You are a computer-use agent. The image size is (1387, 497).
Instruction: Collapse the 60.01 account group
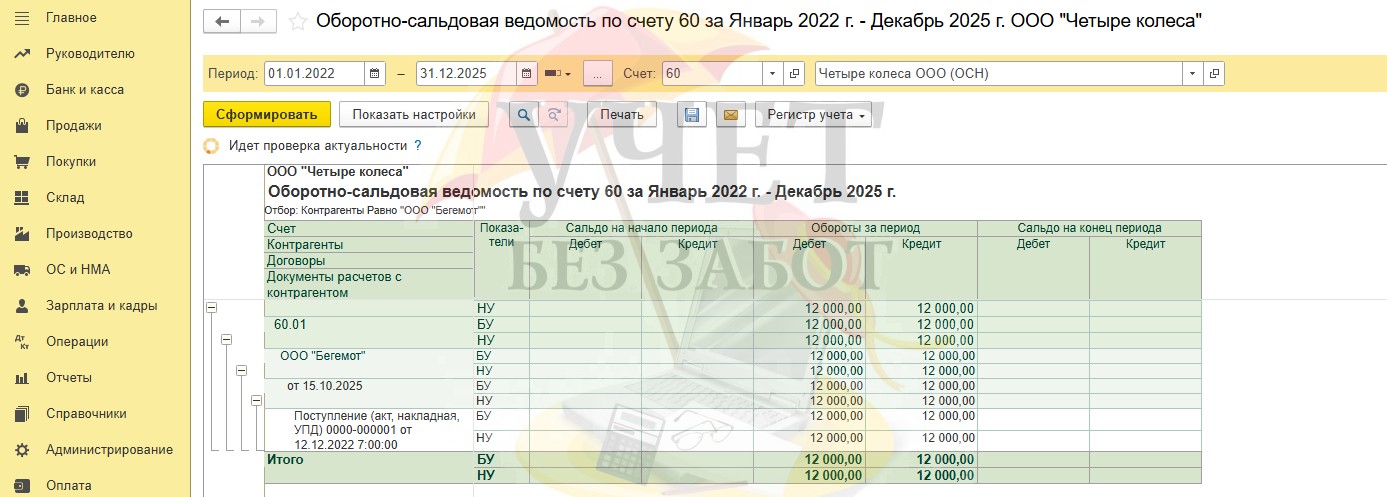[226, 340]
